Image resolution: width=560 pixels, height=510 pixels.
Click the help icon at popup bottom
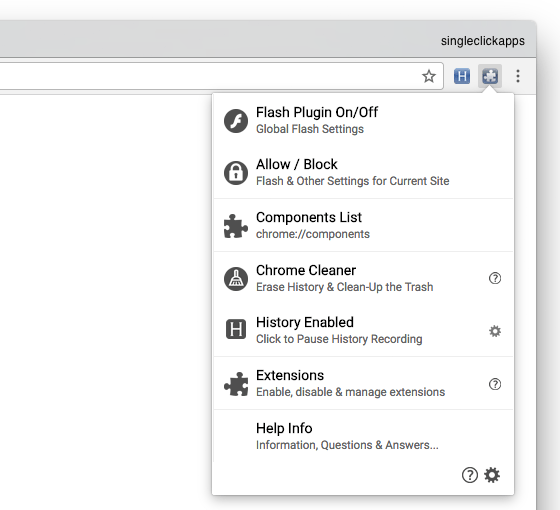pos(470,475)
